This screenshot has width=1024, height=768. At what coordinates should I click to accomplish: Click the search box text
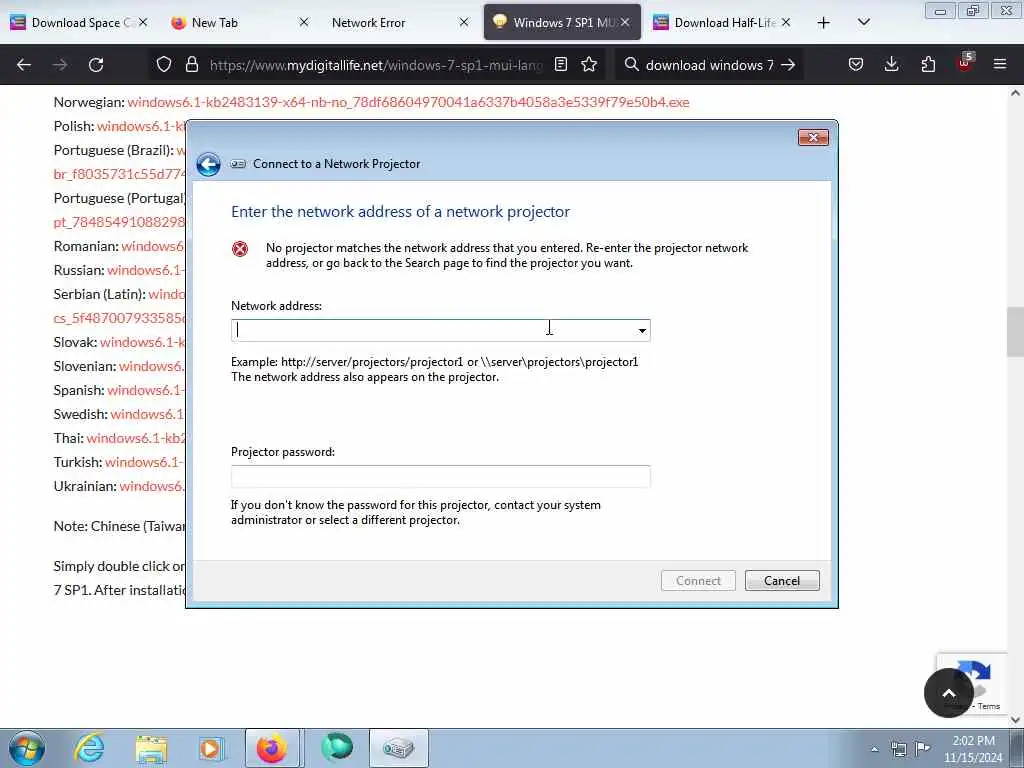[x=709, y=65]
